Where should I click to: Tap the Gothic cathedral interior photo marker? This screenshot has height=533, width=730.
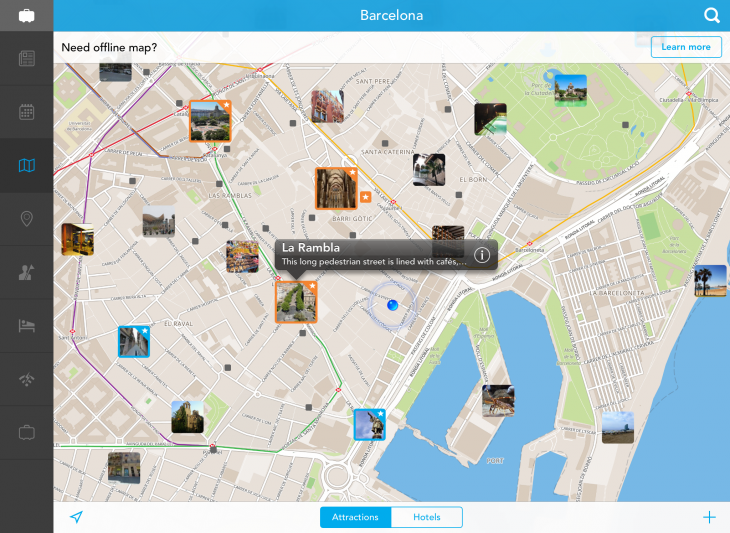tap(335, 188)
